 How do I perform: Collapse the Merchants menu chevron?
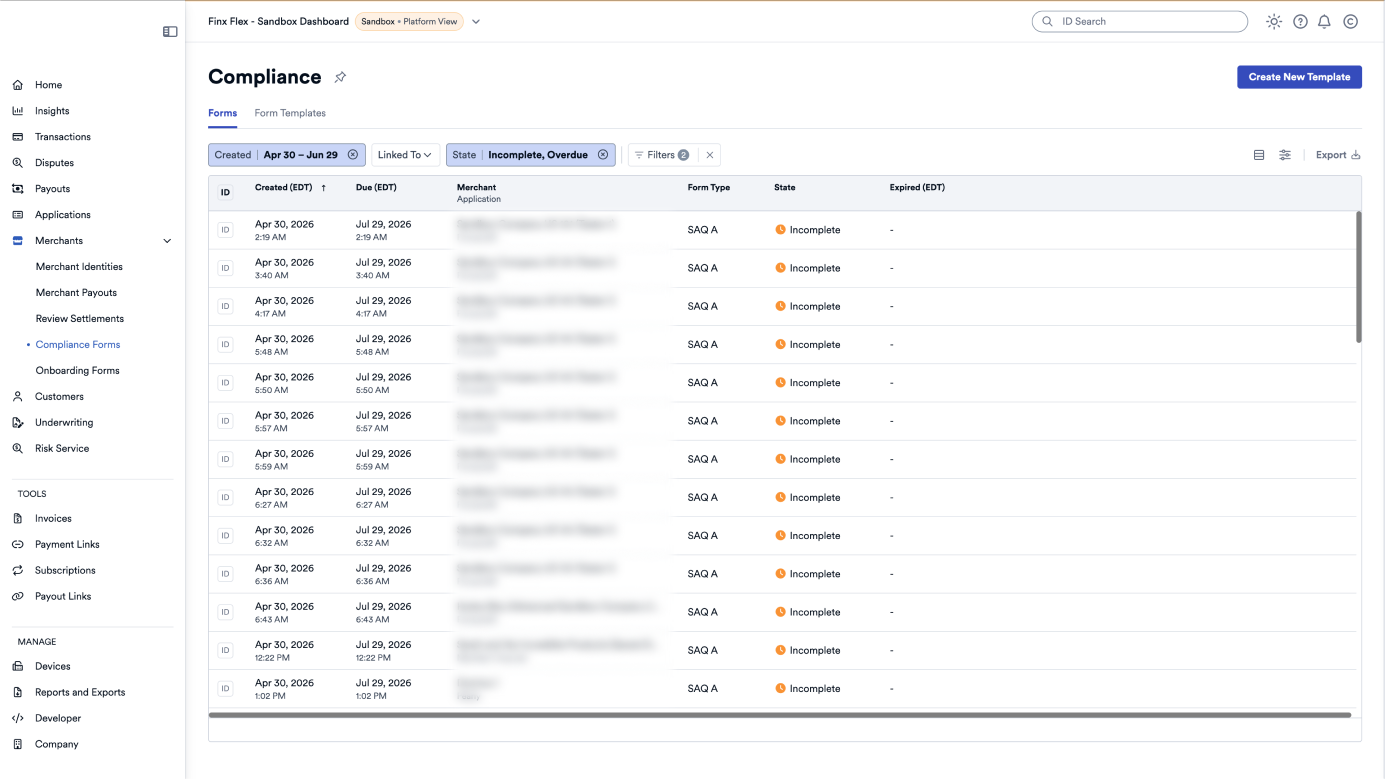[167, 241]
